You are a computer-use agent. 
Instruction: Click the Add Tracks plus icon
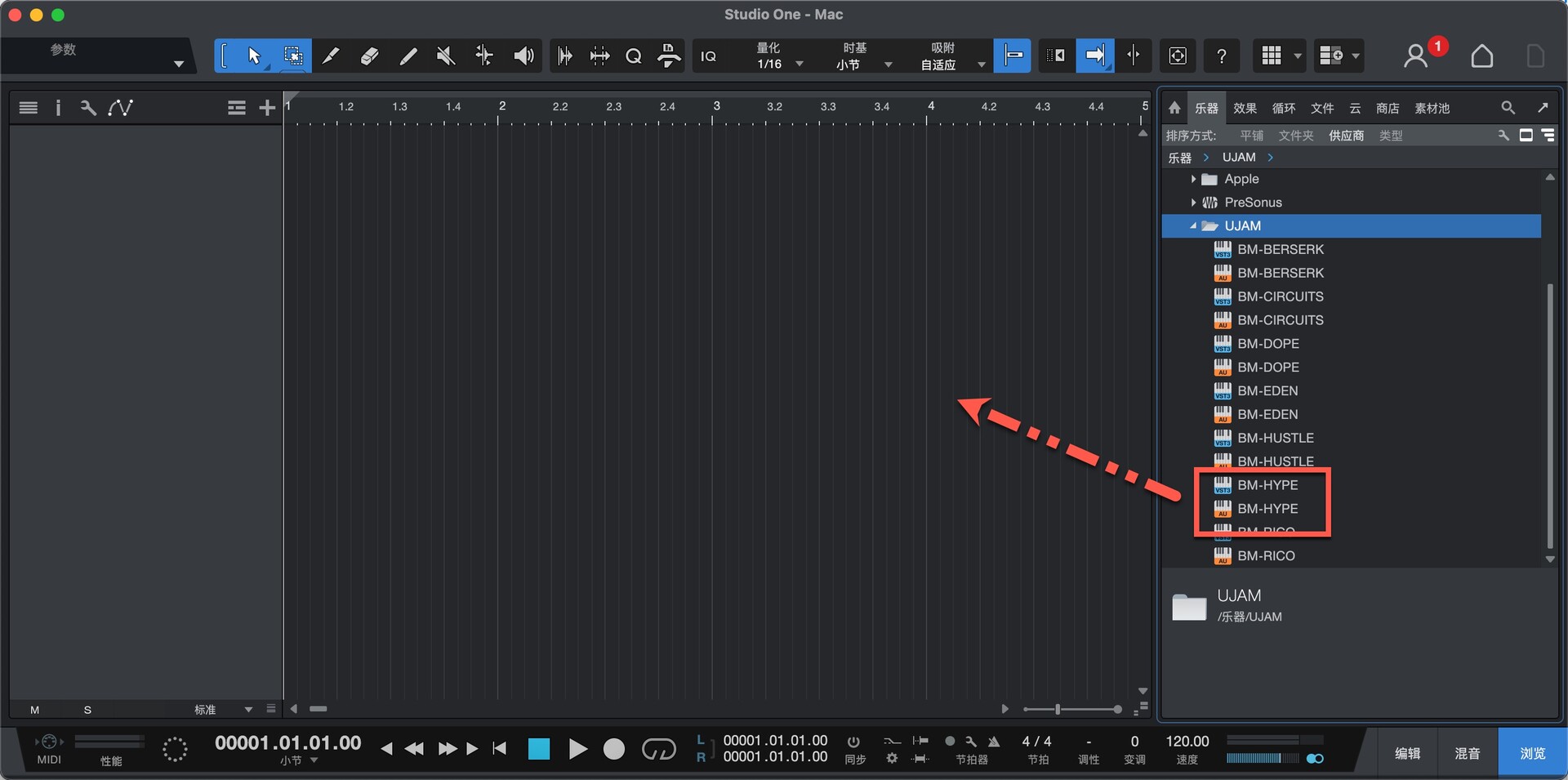[267, 108]
